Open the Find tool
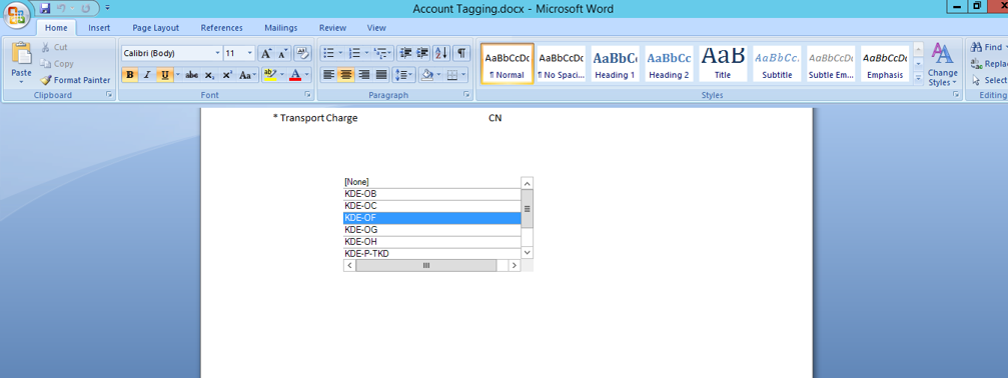The height and width of the screenshot is (379, 1008). point(988,47)
